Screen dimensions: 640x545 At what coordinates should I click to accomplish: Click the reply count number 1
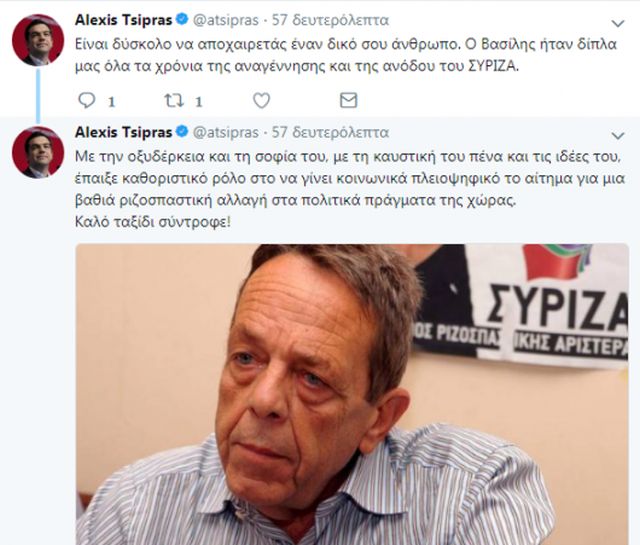[111, 102]
